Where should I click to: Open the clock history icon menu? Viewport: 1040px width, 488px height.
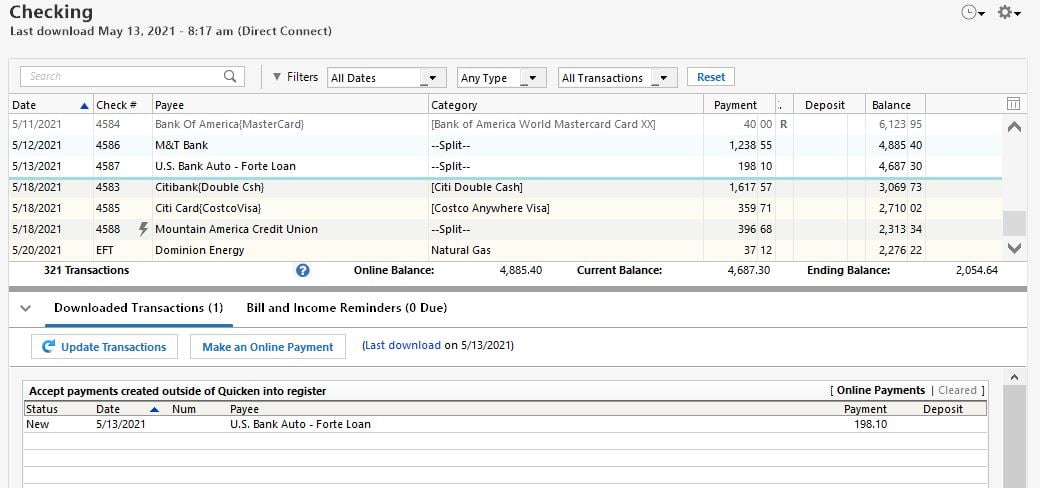click(x=972, y=13)
